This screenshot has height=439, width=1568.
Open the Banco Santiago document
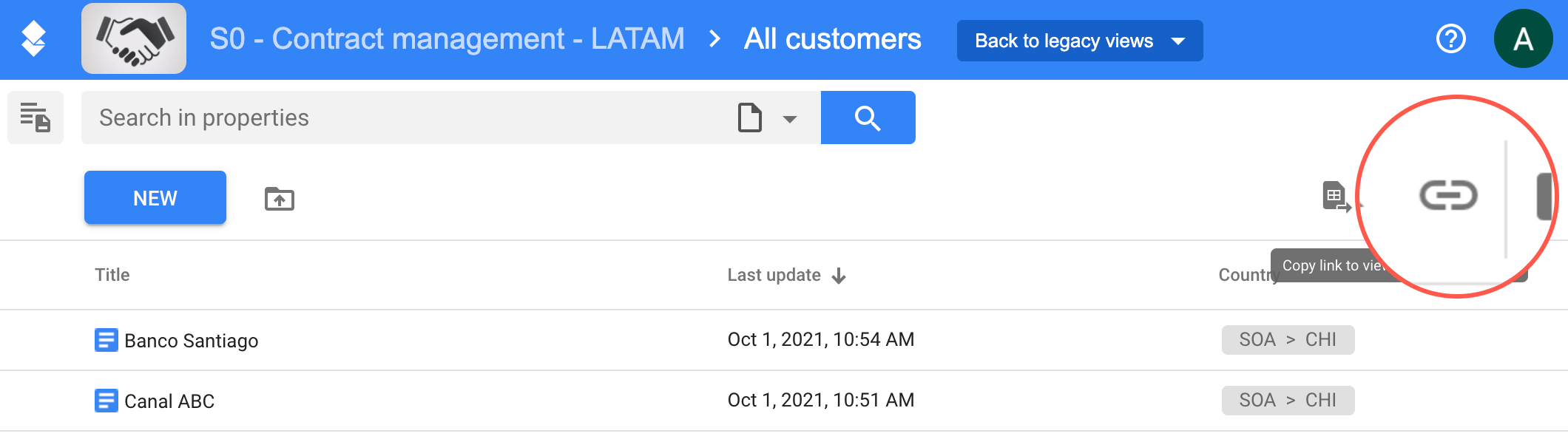[x=192, y=341]
